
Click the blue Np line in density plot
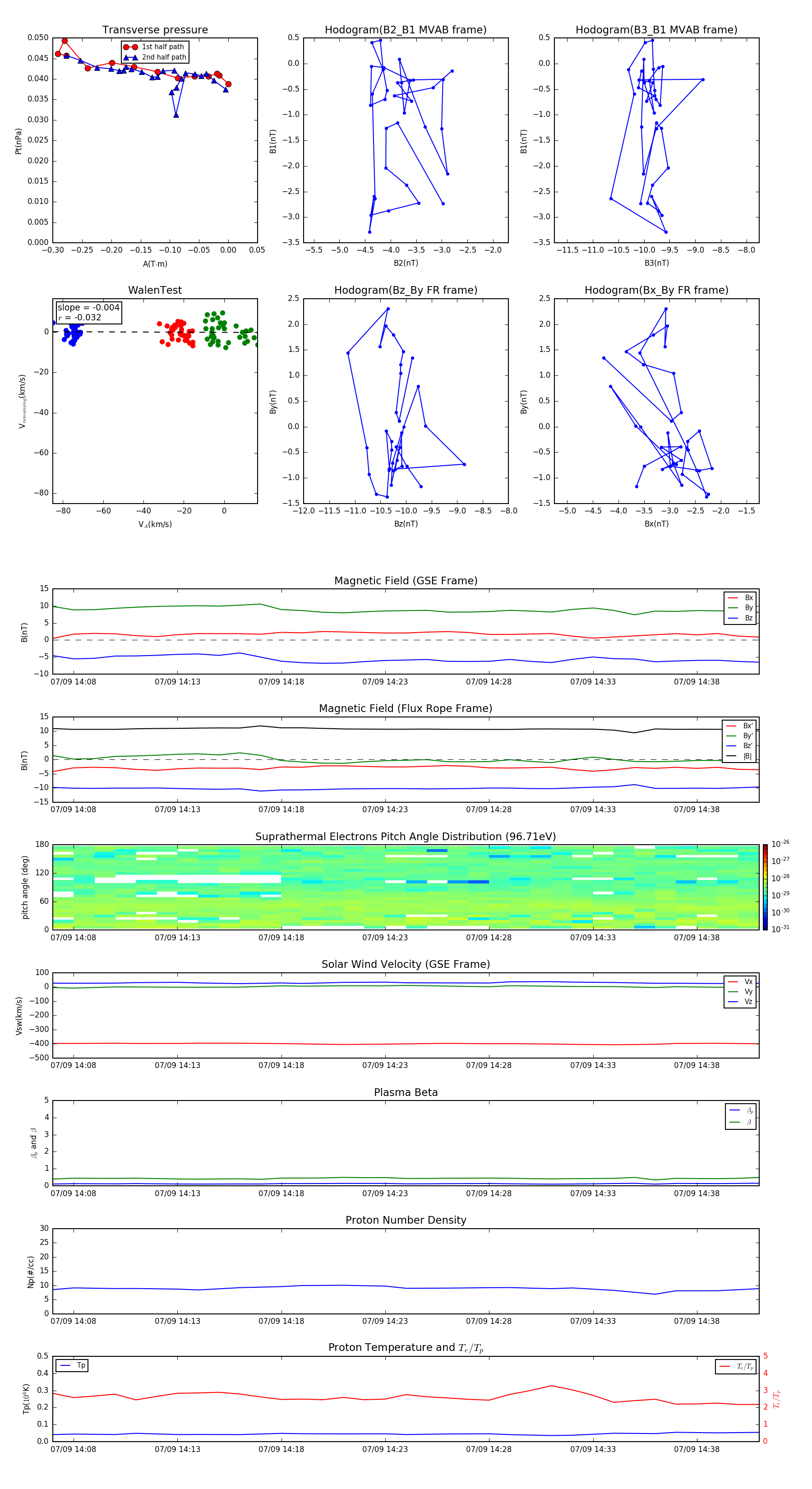click(405, 1287)
